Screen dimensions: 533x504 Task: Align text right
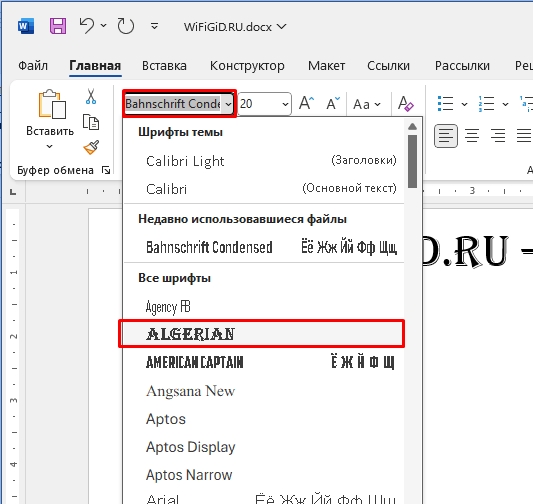(498, 136)
